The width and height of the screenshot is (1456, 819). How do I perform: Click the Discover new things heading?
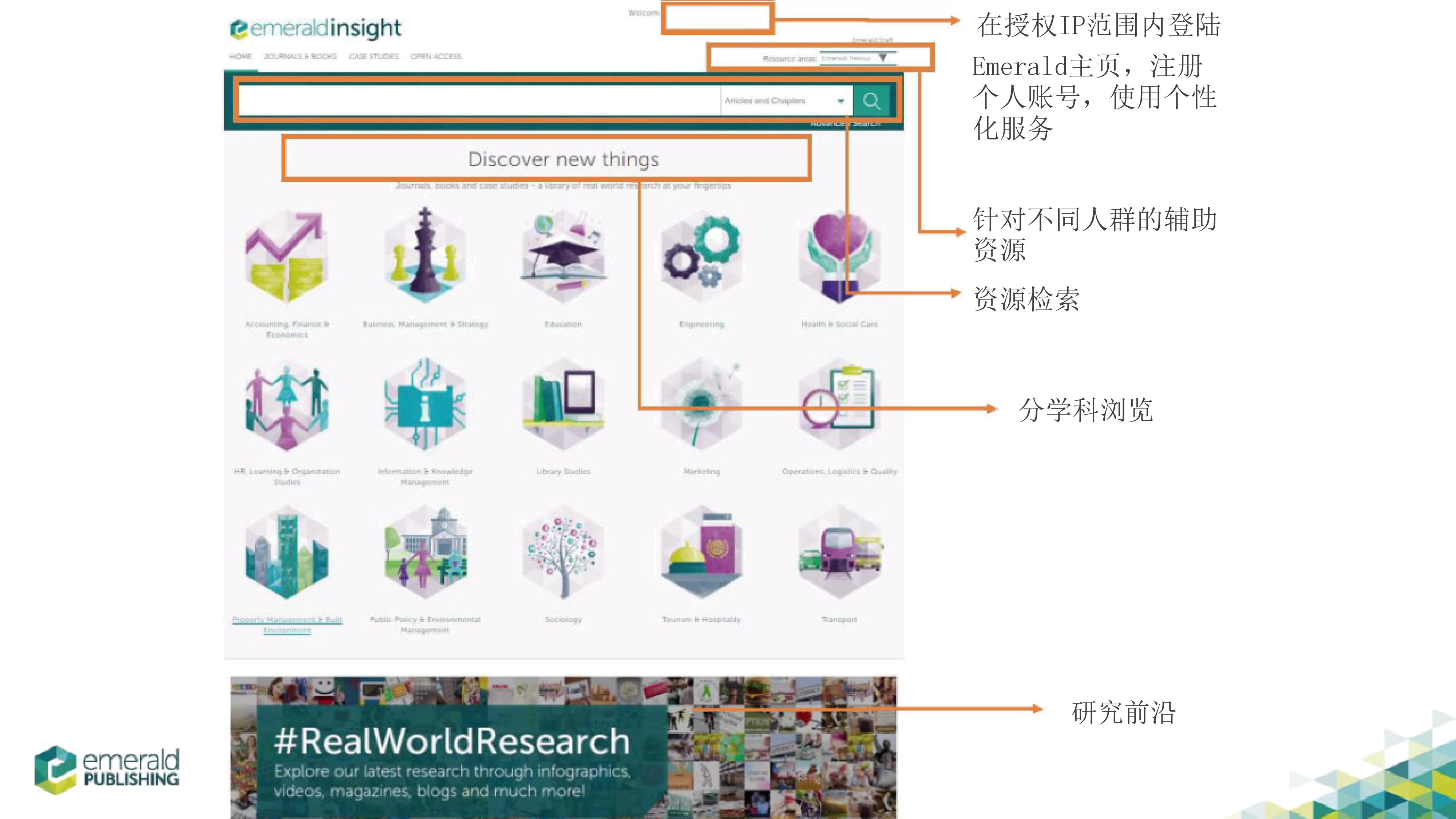tap(563, 159)
